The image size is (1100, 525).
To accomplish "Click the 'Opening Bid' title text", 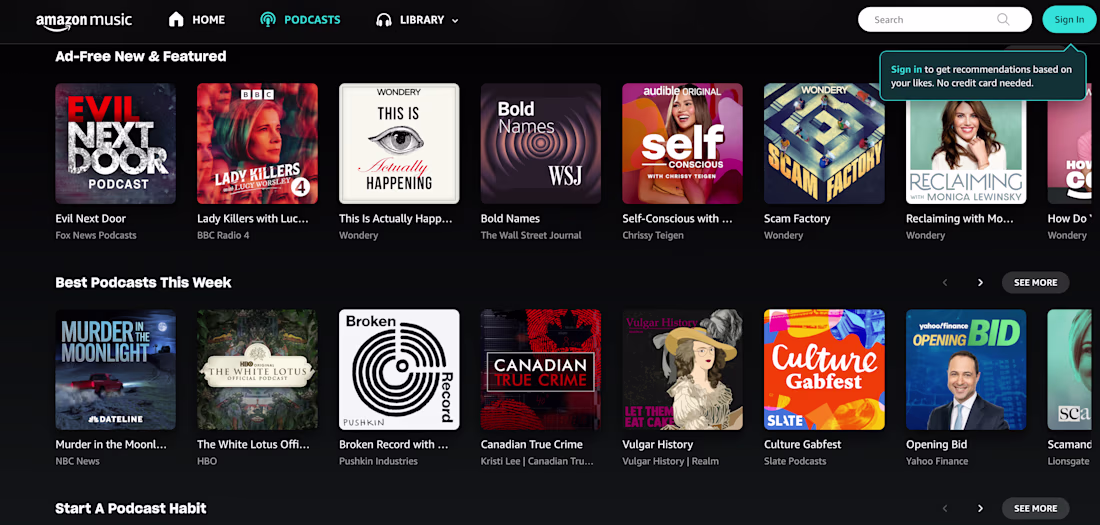I will click(x=937, y=445).
